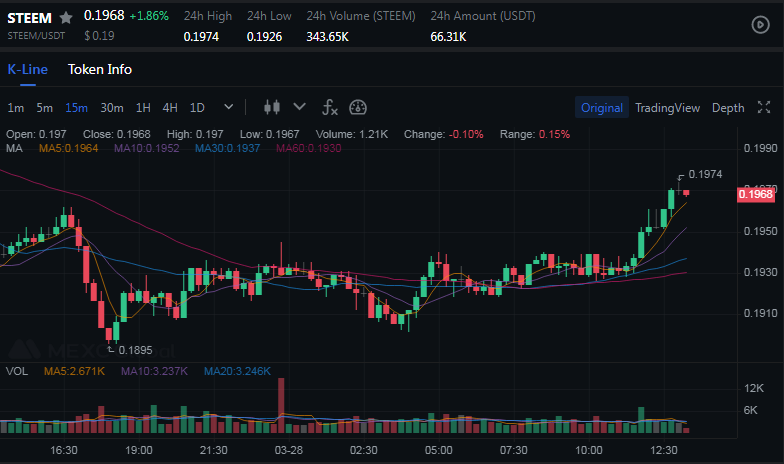Switch to the TradingView chart view
Screen dimensions: 784x464
click(x=668, y=108)
